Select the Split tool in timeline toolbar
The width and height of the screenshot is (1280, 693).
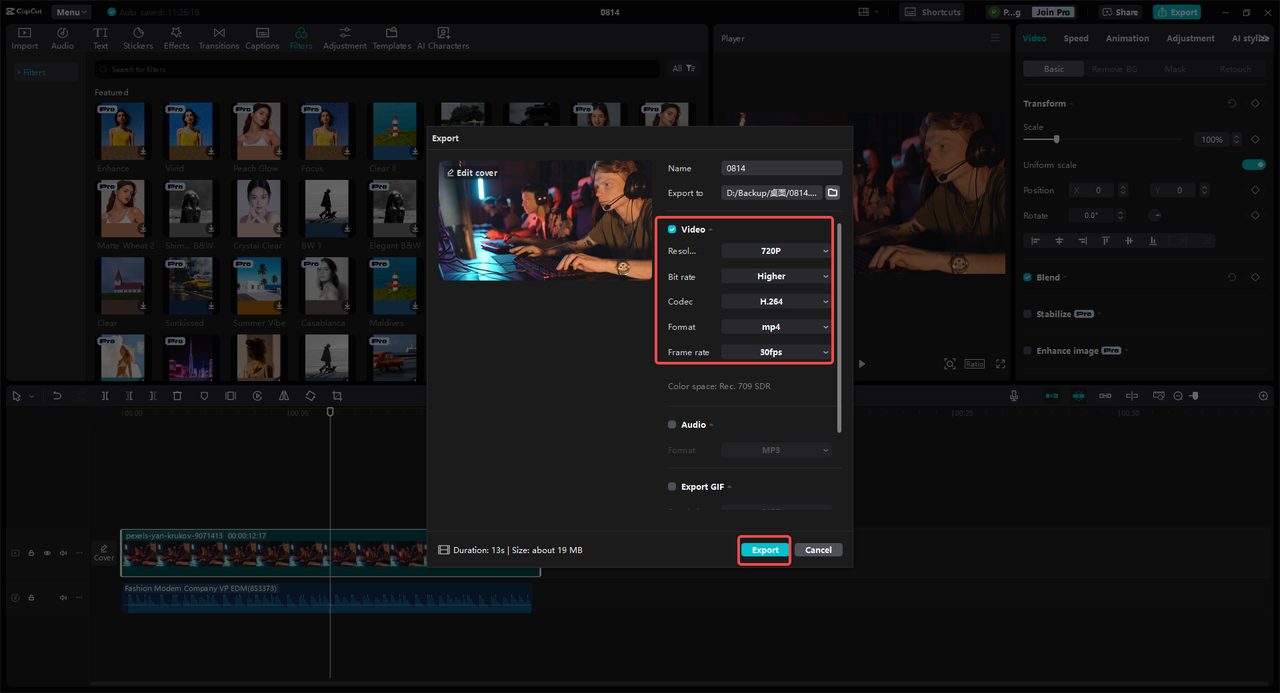[x=105, y=396]
